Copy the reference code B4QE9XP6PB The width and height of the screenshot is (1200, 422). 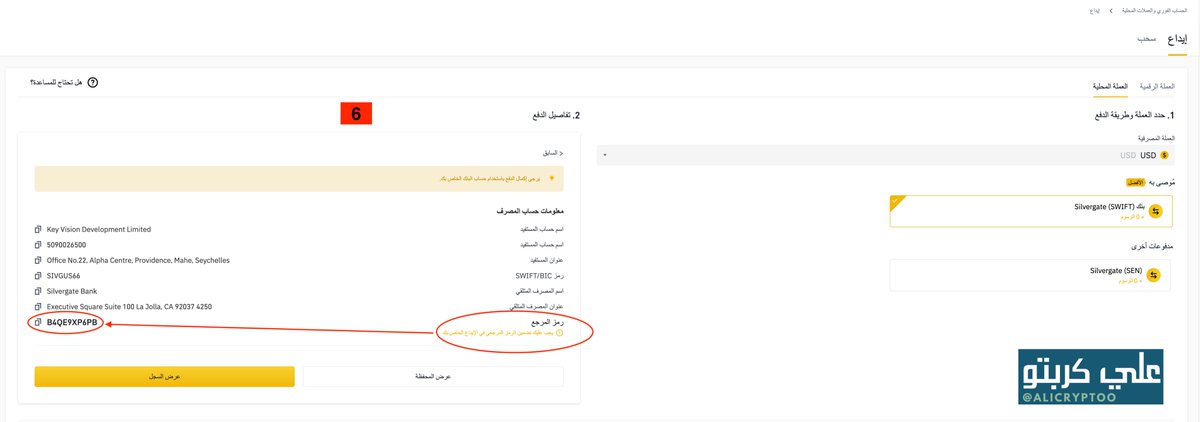[x=37, y=322]
